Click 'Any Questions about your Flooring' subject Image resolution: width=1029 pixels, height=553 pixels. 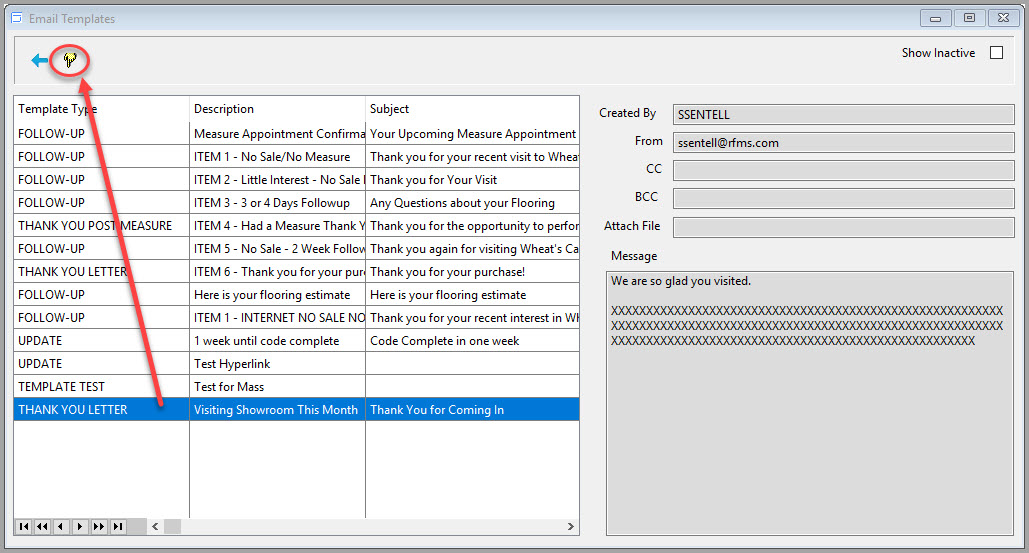tap(472, 203)
